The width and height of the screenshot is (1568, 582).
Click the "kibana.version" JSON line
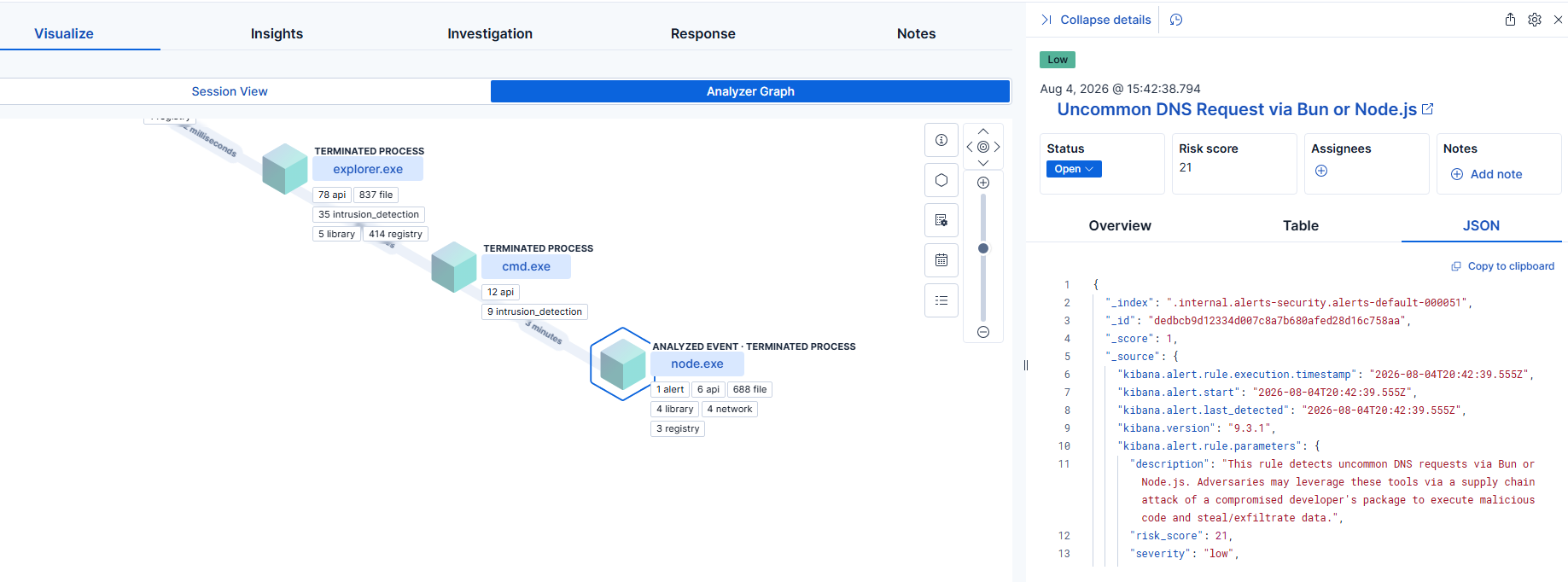pos(1196,428)
